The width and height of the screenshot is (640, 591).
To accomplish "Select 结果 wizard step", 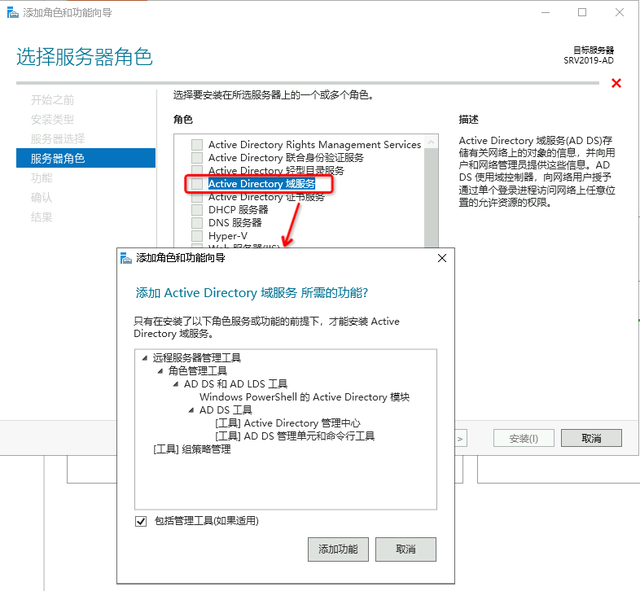I will tap(42, 217).
